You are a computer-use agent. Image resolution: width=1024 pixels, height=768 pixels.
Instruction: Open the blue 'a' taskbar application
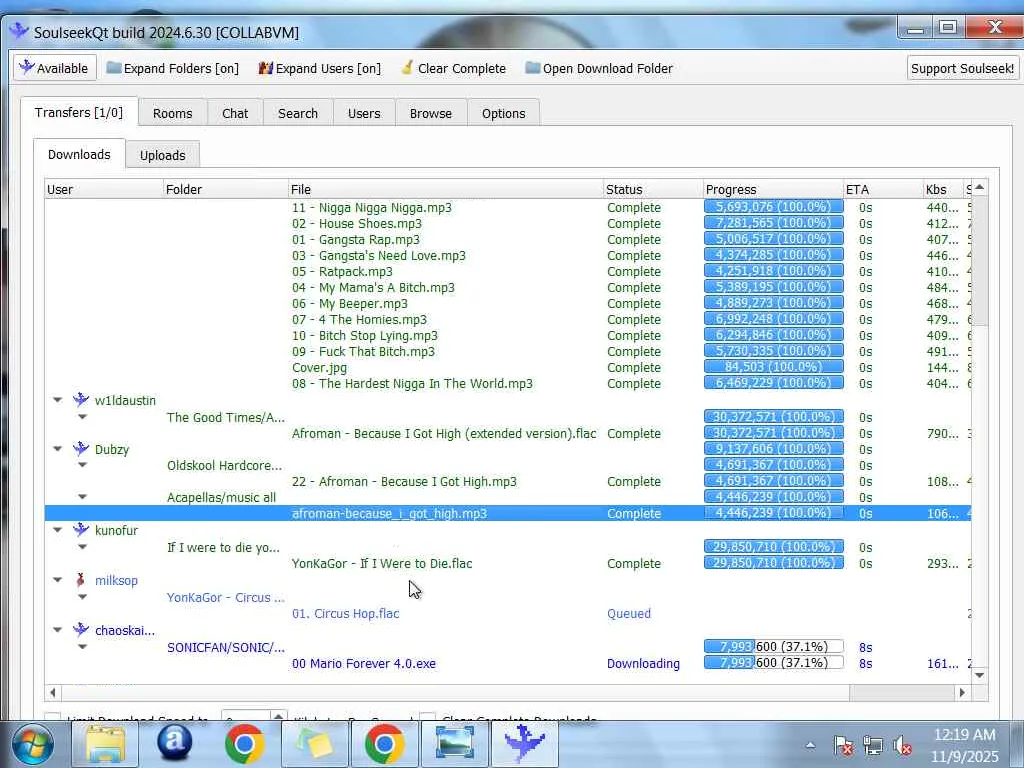coord(174,744)
